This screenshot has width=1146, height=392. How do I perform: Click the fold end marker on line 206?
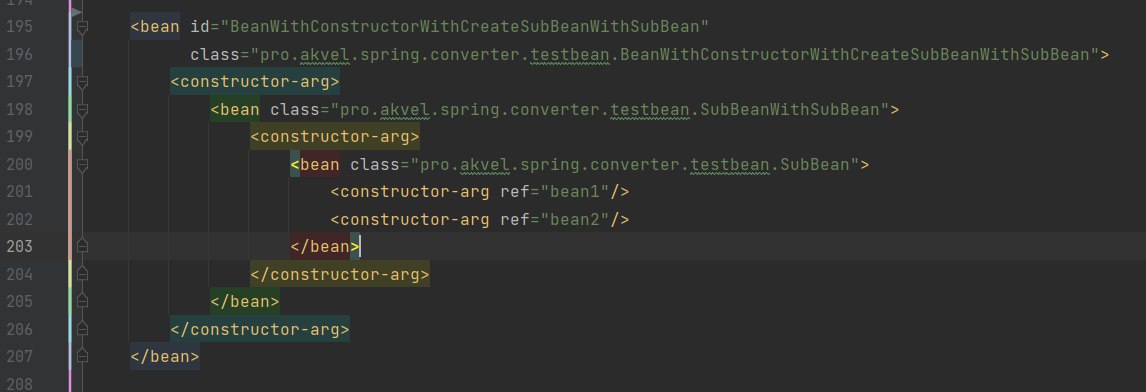(82, 328)
